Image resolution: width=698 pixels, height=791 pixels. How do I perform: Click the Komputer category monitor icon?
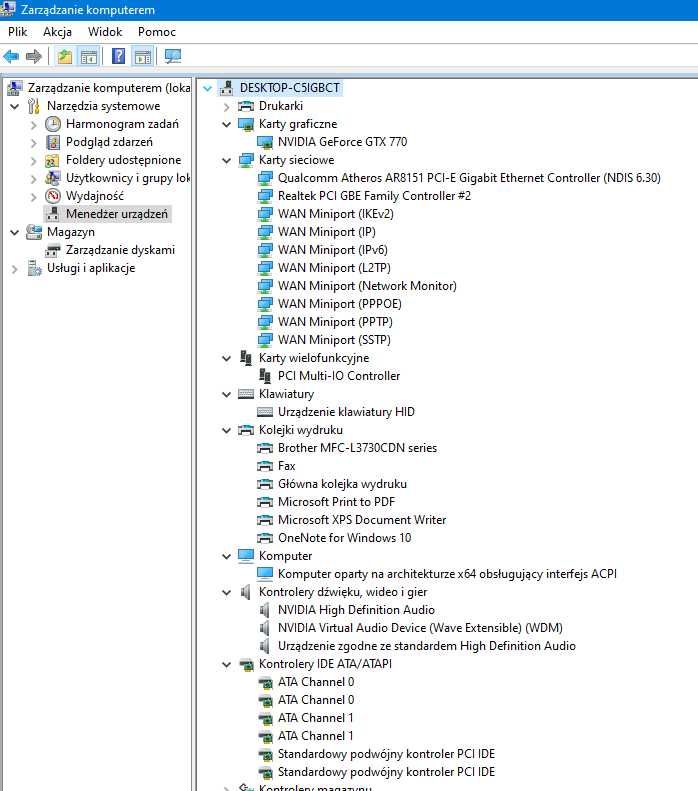(246, 555)
